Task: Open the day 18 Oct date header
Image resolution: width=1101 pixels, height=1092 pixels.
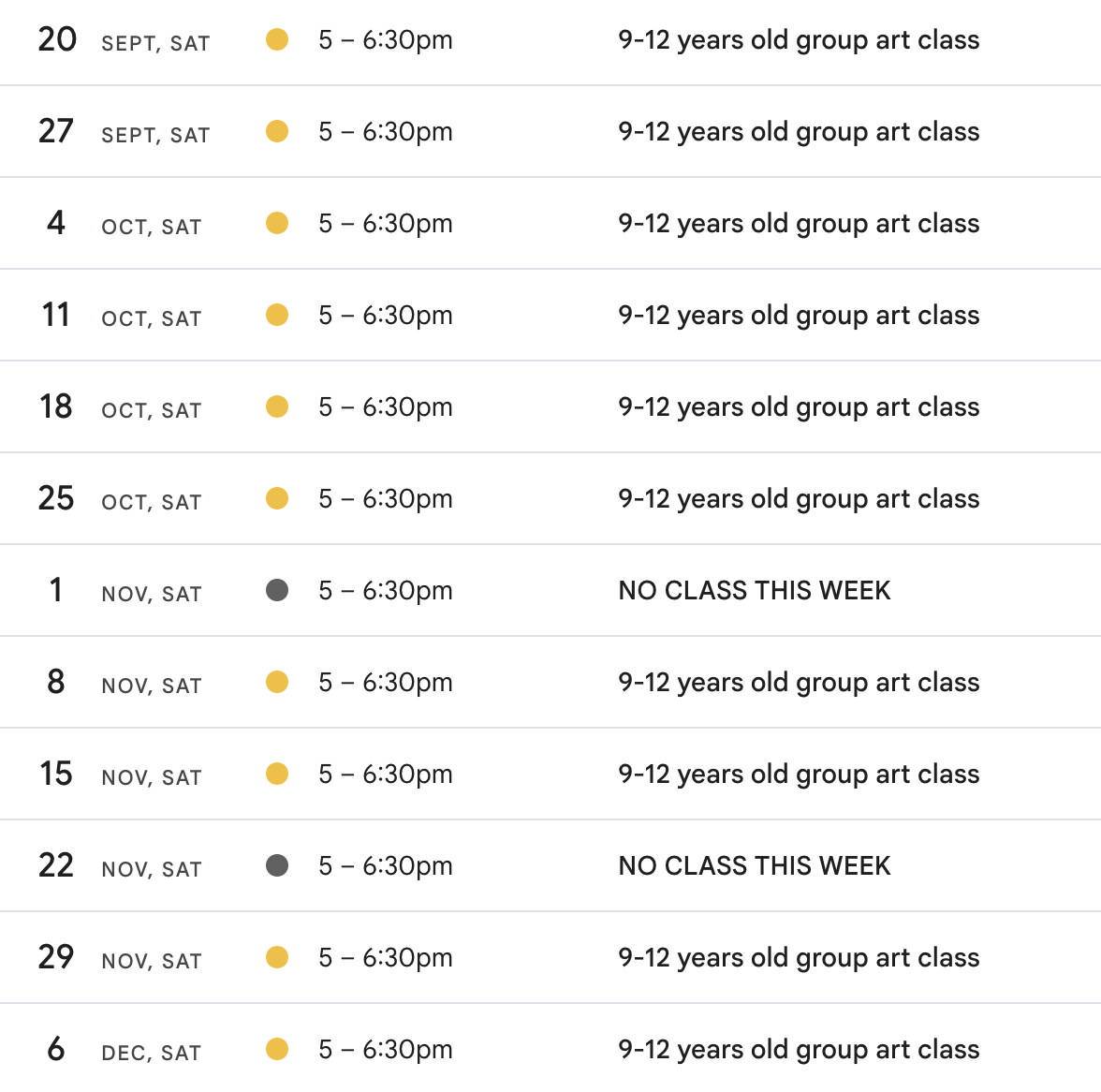Action: tap(56, 406)
